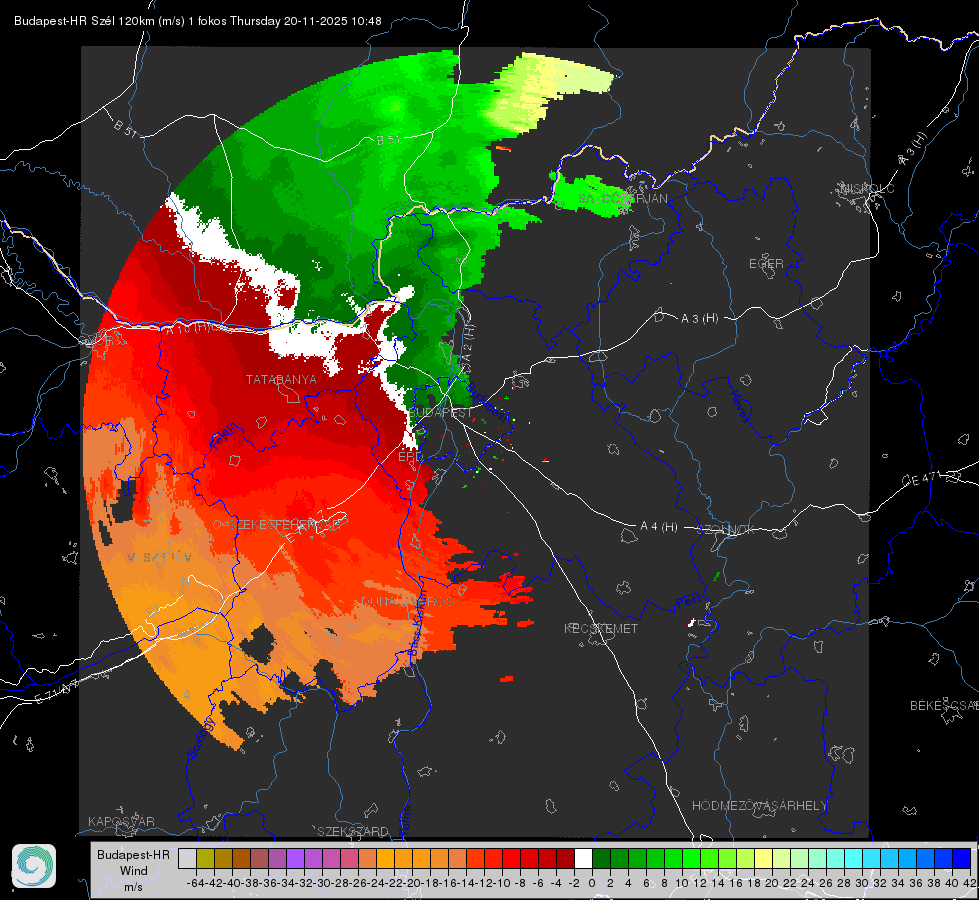Click the white swatch in the wind legend
Image resolution: width=979 pixels, height=900 pixels.
pos(583,859)
